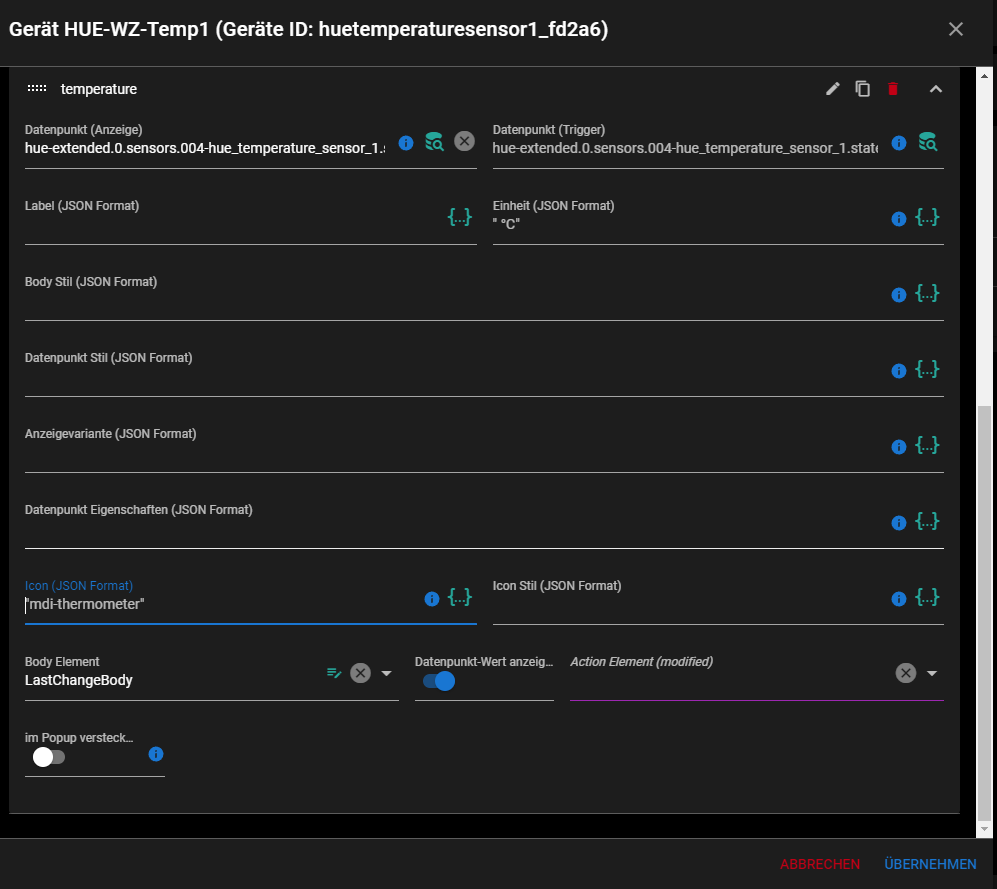Delete the temperature element with trash icon
997x889 pixels.
892,89
